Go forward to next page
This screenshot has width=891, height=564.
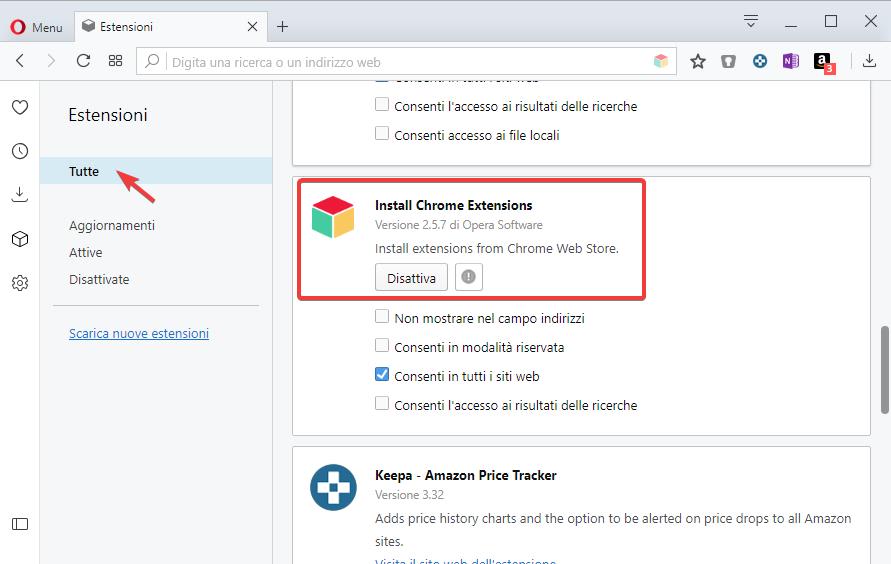(51, 61)
